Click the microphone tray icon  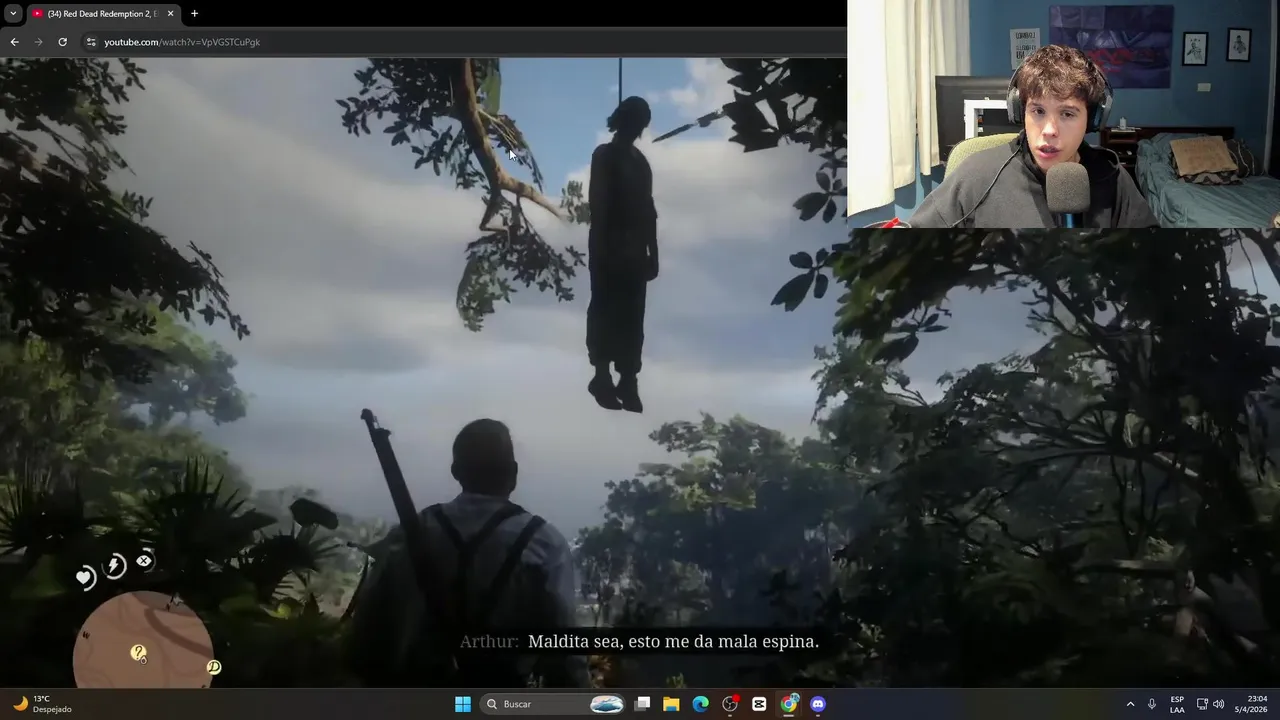pos(1152,704)
